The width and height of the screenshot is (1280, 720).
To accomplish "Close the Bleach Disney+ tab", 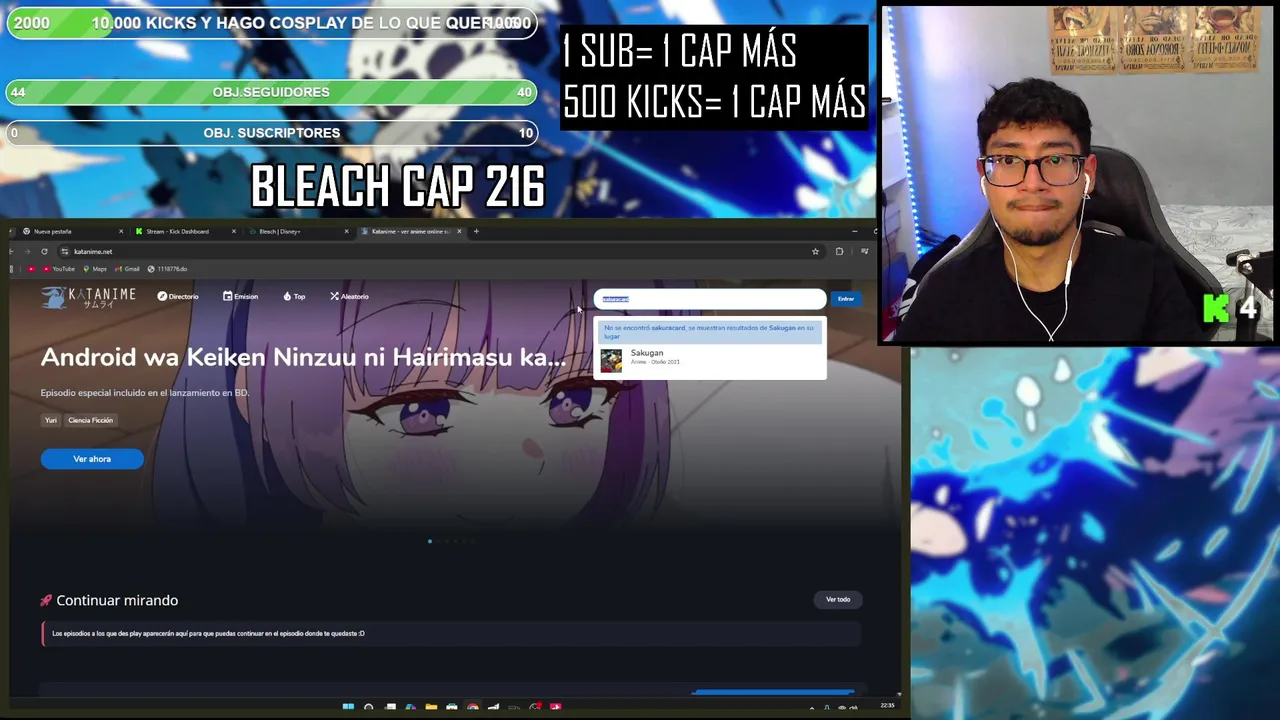I will coord(347,231).
